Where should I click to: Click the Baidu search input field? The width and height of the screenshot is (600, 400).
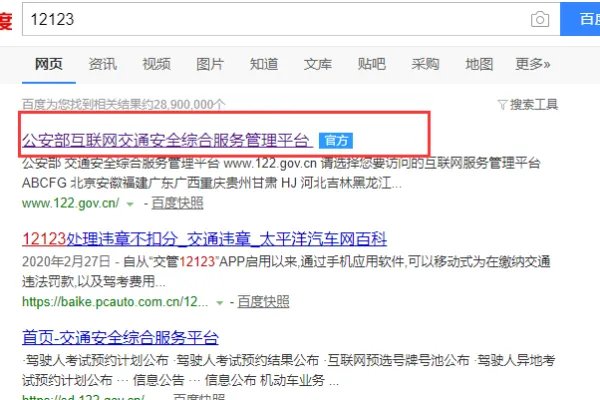[x=291, y=19]
